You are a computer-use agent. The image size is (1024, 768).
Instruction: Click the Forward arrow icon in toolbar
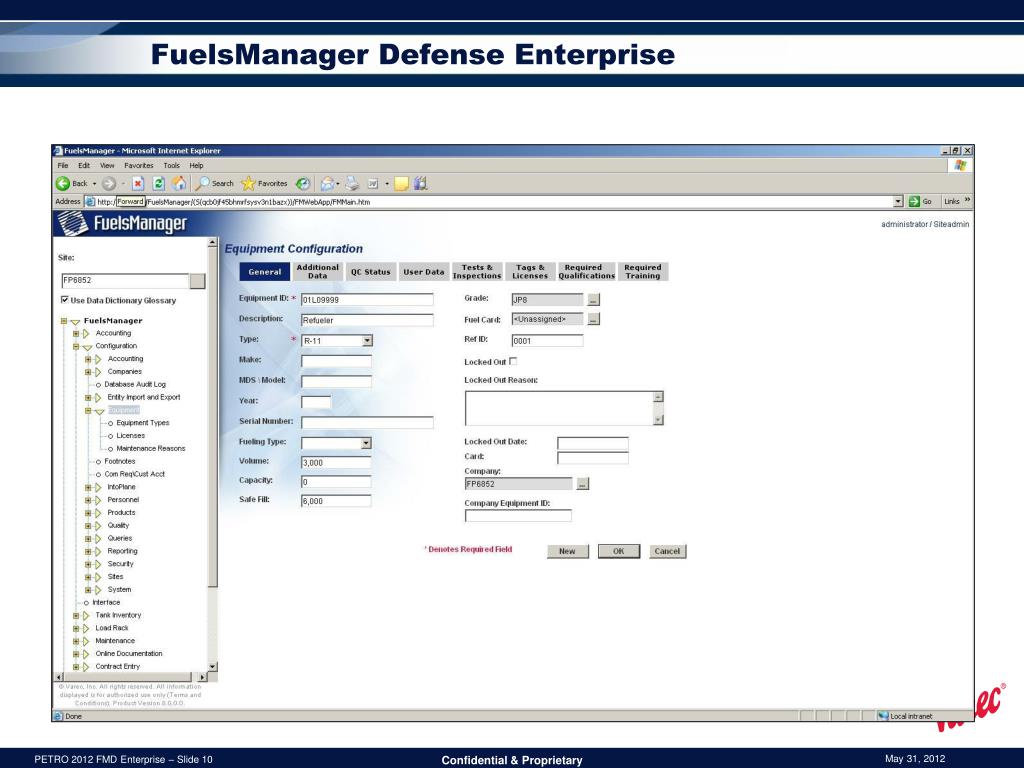[x=108, y=184]
